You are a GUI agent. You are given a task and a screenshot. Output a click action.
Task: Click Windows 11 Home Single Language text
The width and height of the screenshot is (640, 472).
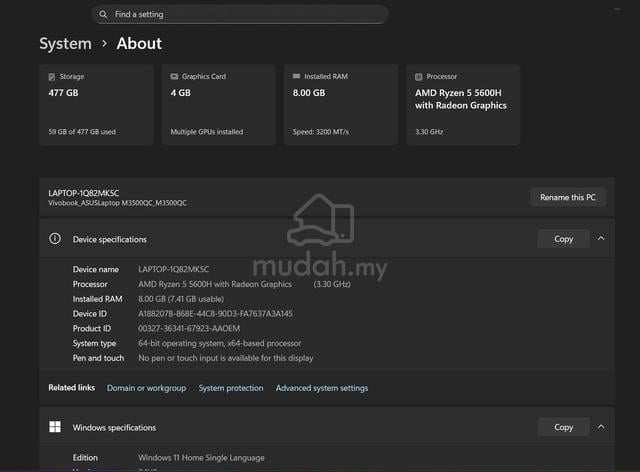pos(201,458)
